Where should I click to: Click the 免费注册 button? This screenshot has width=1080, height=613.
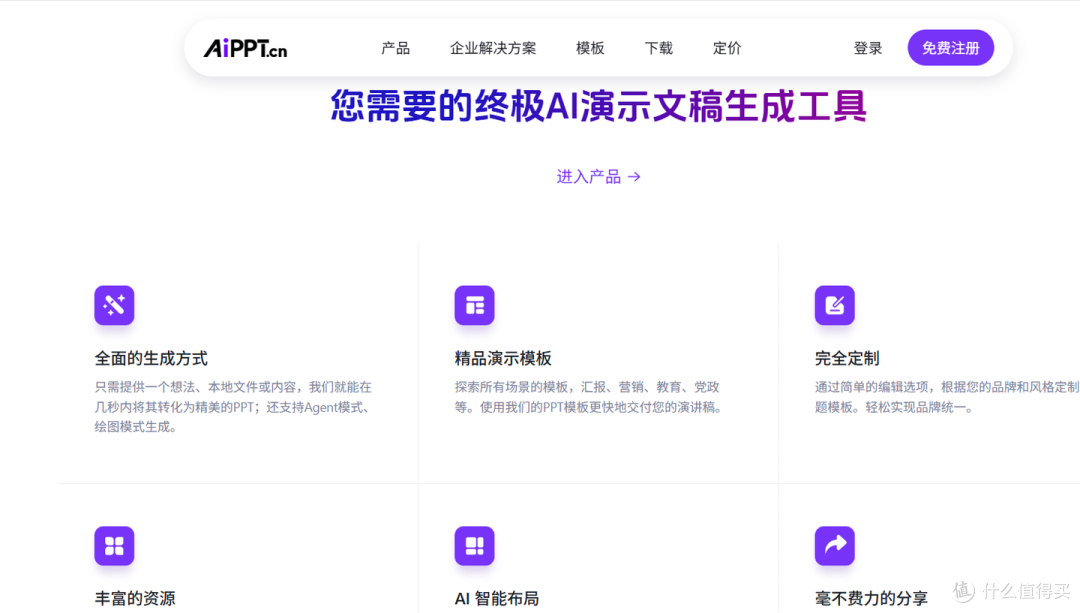coord(951,48)
